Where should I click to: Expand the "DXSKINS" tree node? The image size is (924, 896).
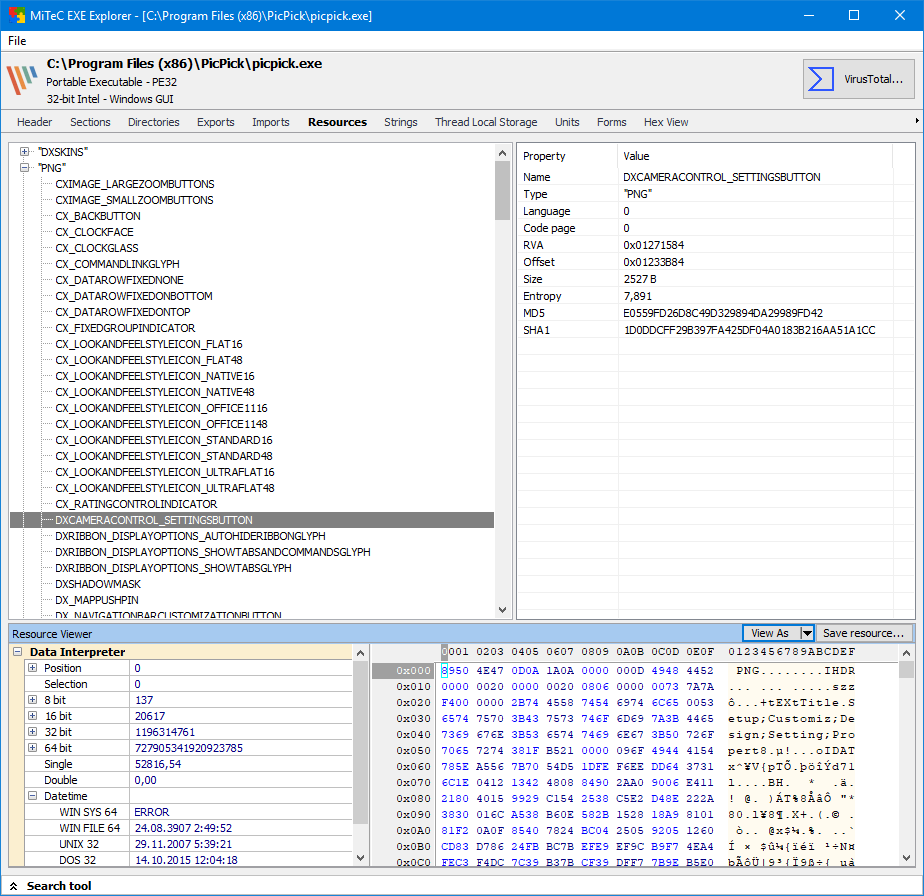coord(24,151)
